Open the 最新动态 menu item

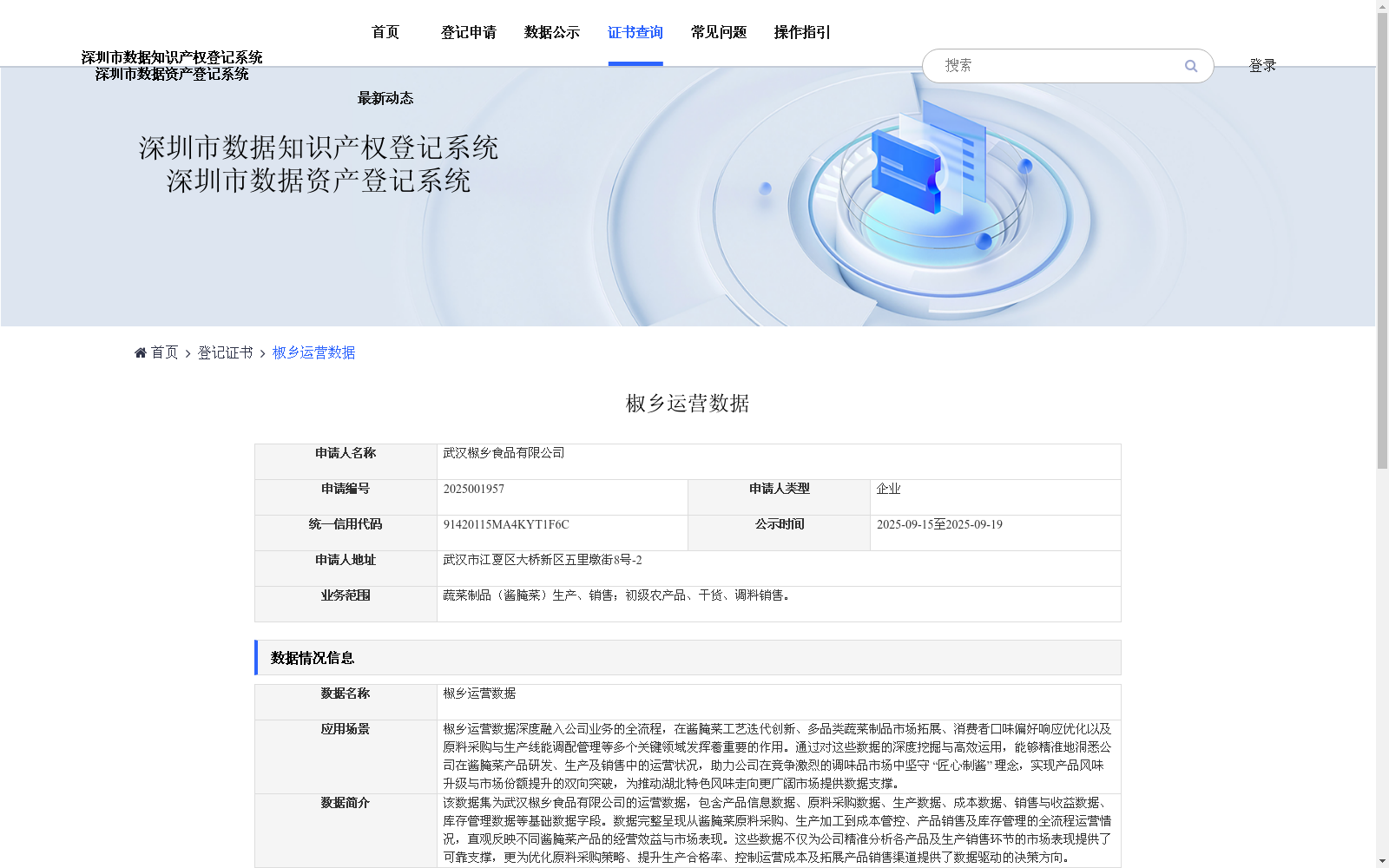pyautogui.click(x=385, y=98)
